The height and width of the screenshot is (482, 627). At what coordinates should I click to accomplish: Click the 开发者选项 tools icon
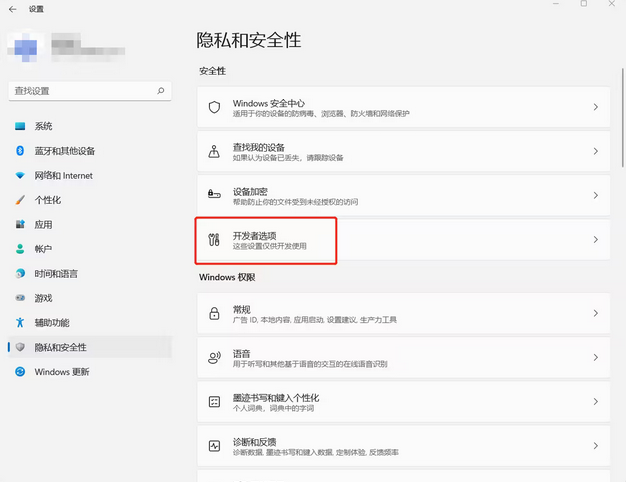[x=214, y=240]
